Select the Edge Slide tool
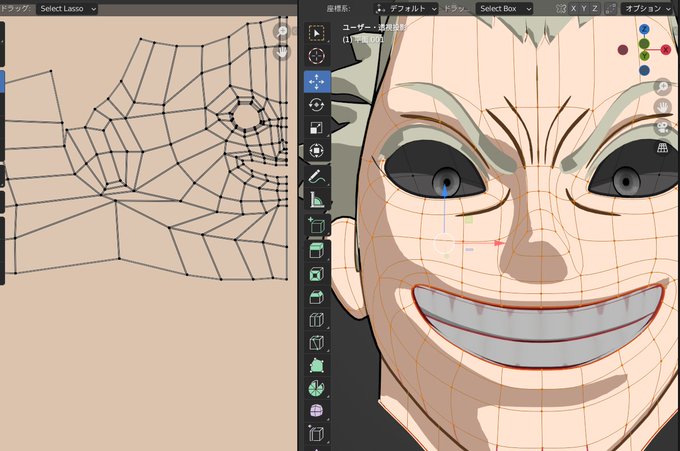Viewport: 680px width, 451px height. click(317, 434)
